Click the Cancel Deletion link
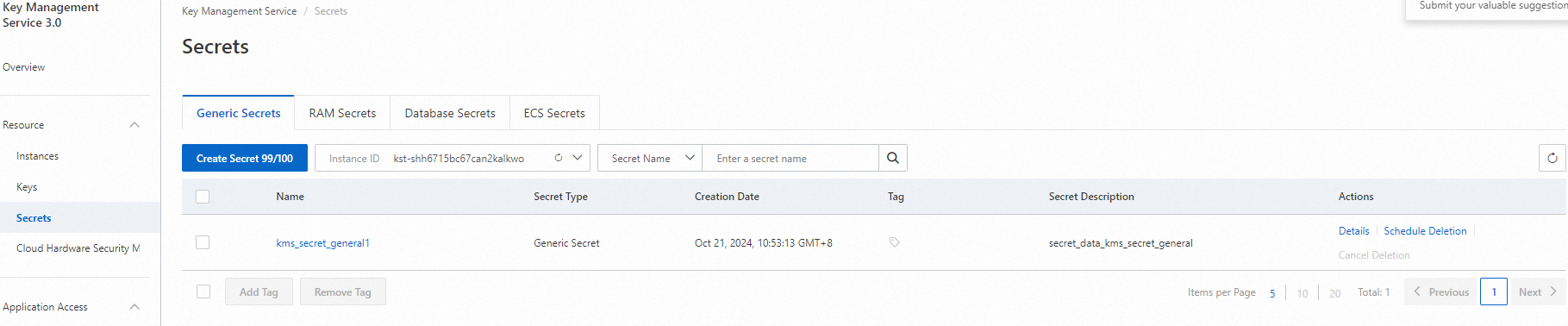 click(x=1374, y=255)
